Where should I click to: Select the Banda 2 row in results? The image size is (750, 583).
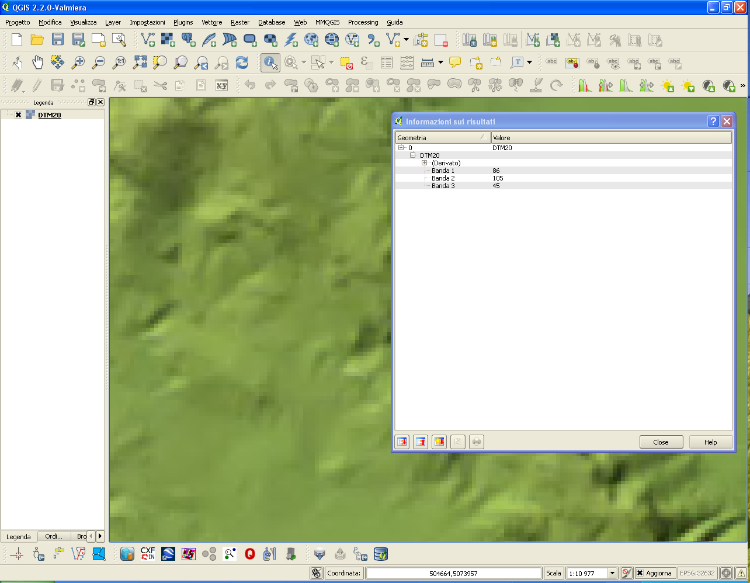tap(443, 178)
